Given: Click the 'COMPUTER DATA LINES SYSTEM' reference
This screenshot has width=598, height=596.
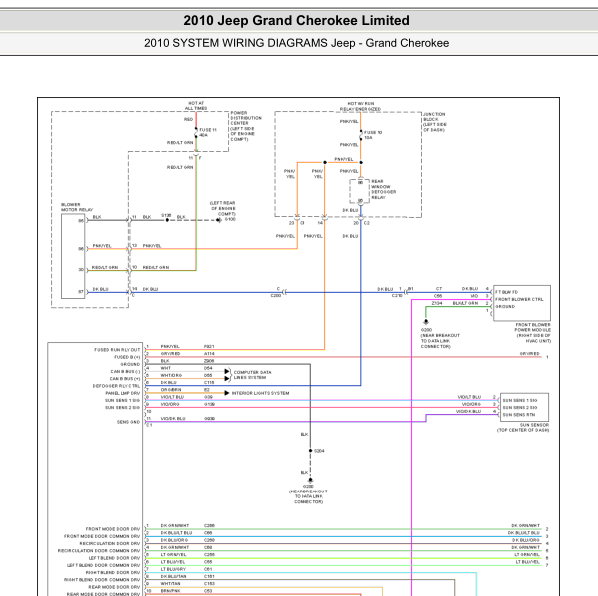Looking at the screenshot, I should coord(252,374).
